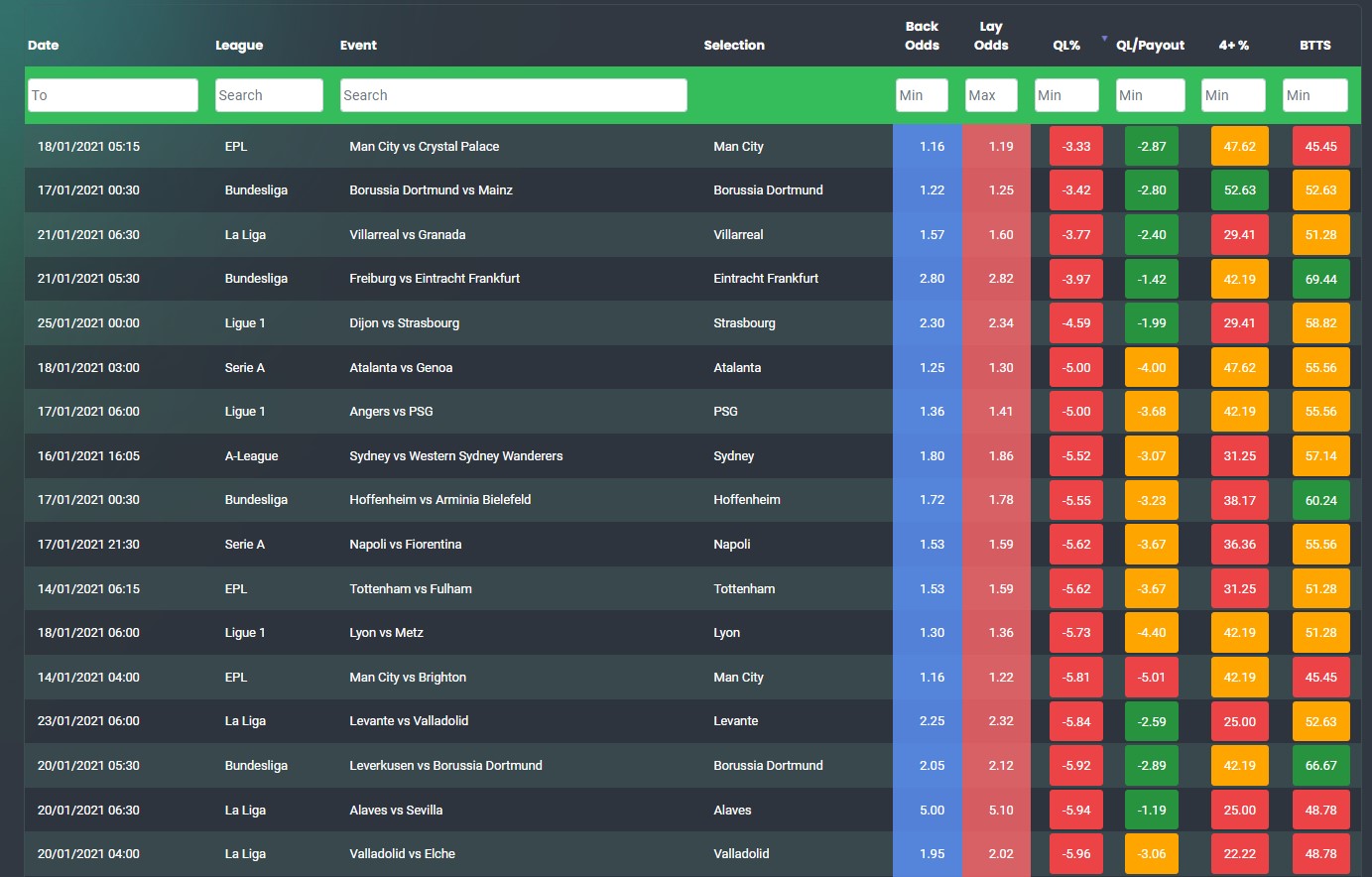
Task: Click the date 25/01/2021 00:00
Action: click(x=88, y=322)
